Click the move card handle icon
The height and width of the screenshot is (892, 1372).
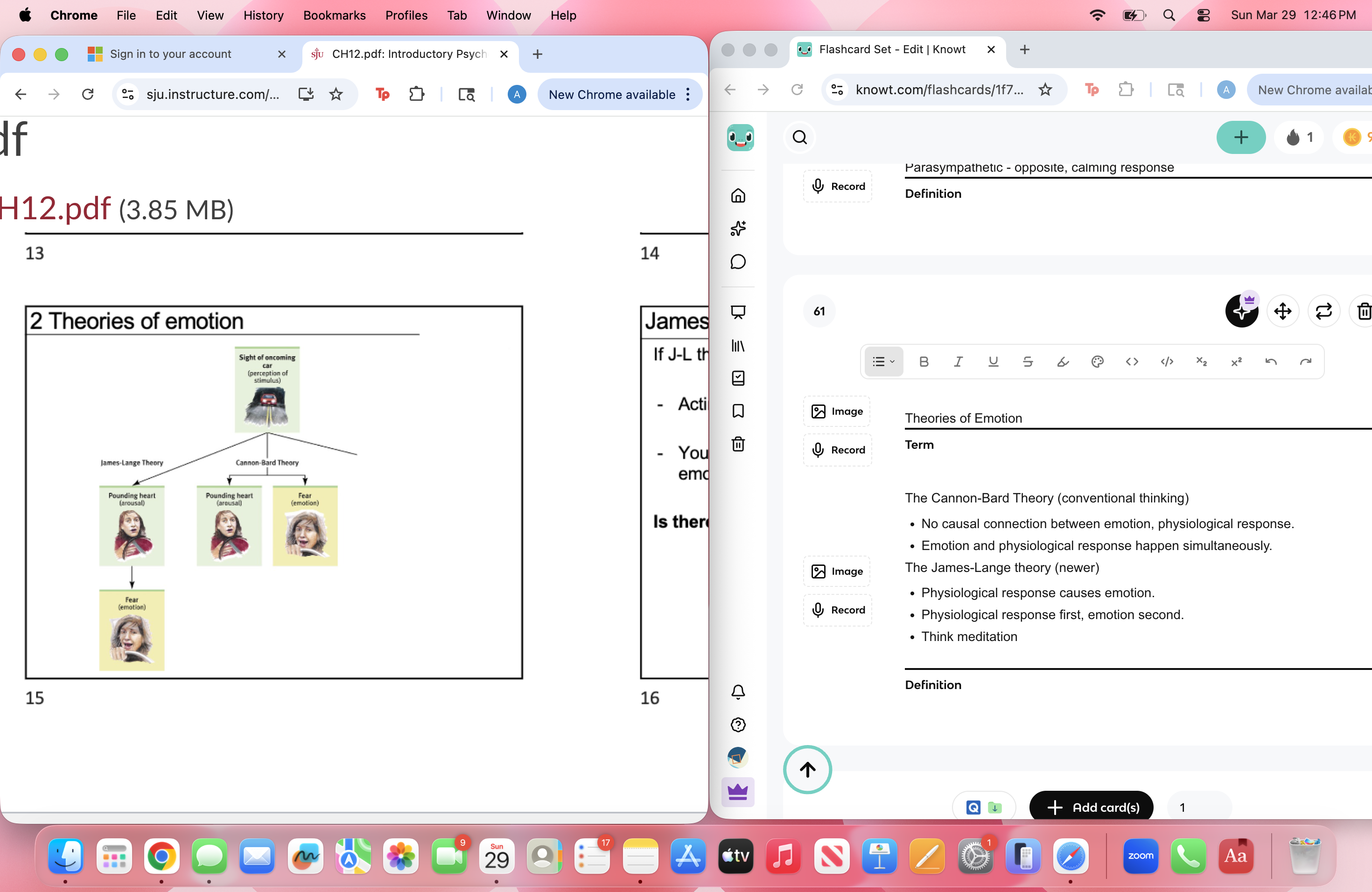pyautogui.click(x=1283, y=311)
